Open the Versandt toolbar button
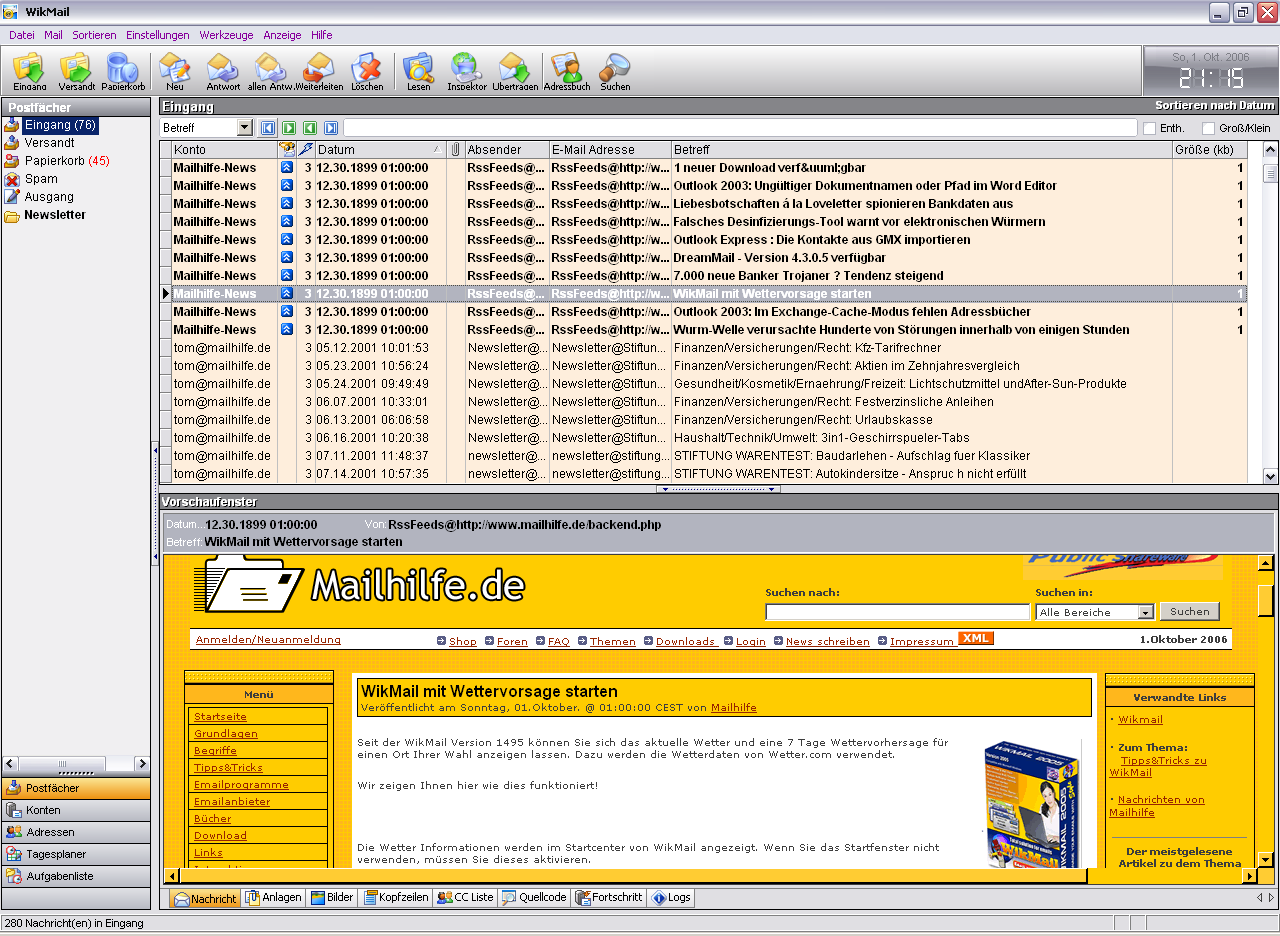Viewport: 1280px width, 936px height. 76,71
